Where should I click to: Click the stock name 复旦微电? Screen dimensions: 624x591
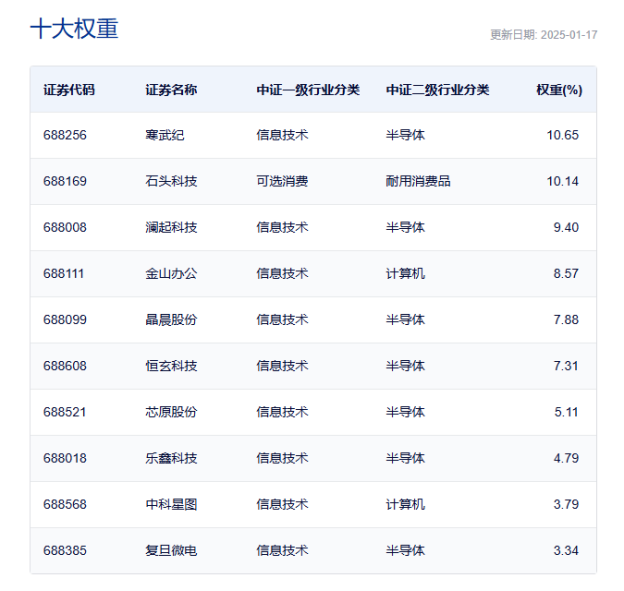coord(171,551)
